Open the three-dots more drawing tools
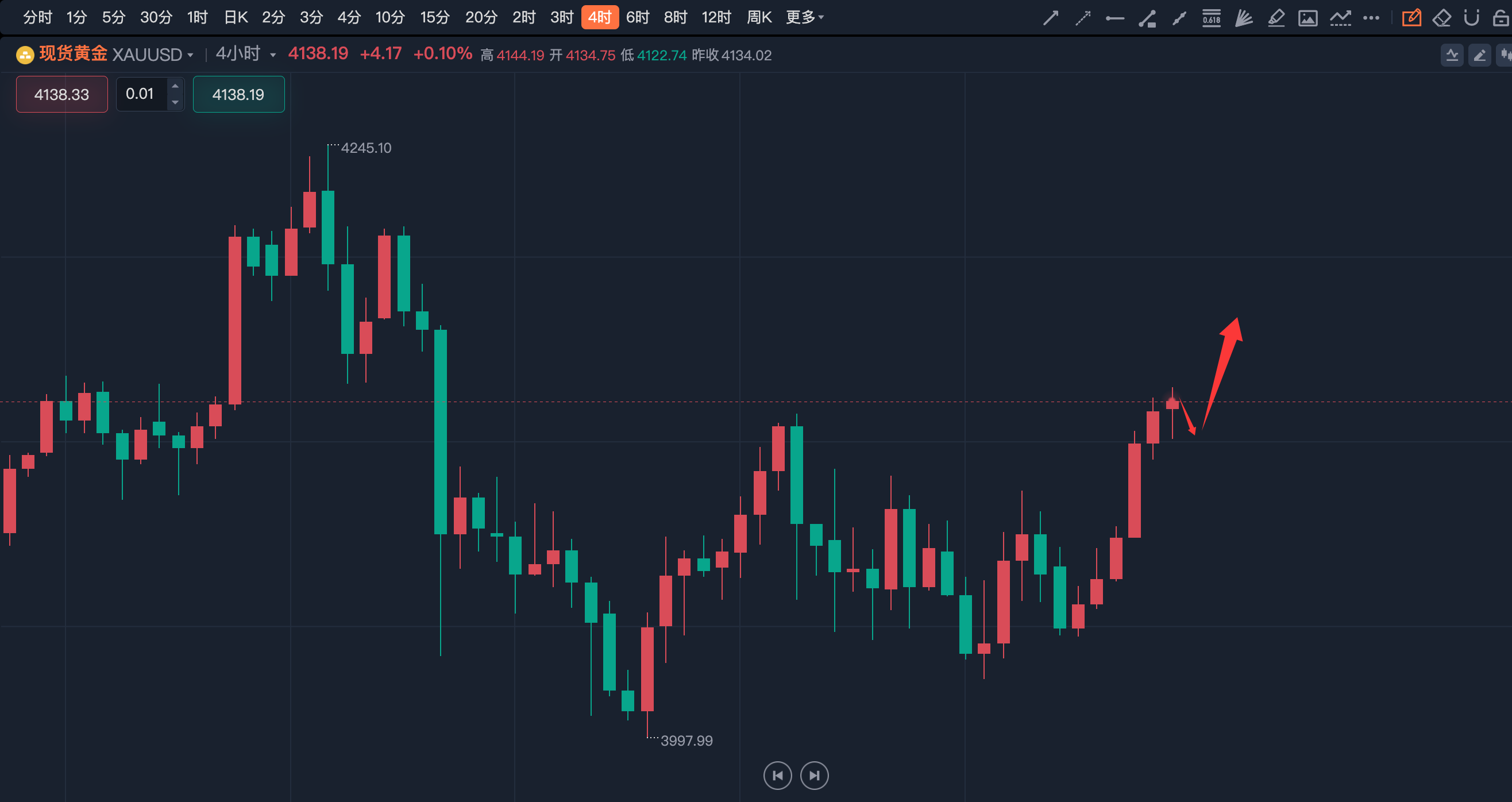The height and width of the screenshot is (802, 1512). (1371, 18)
